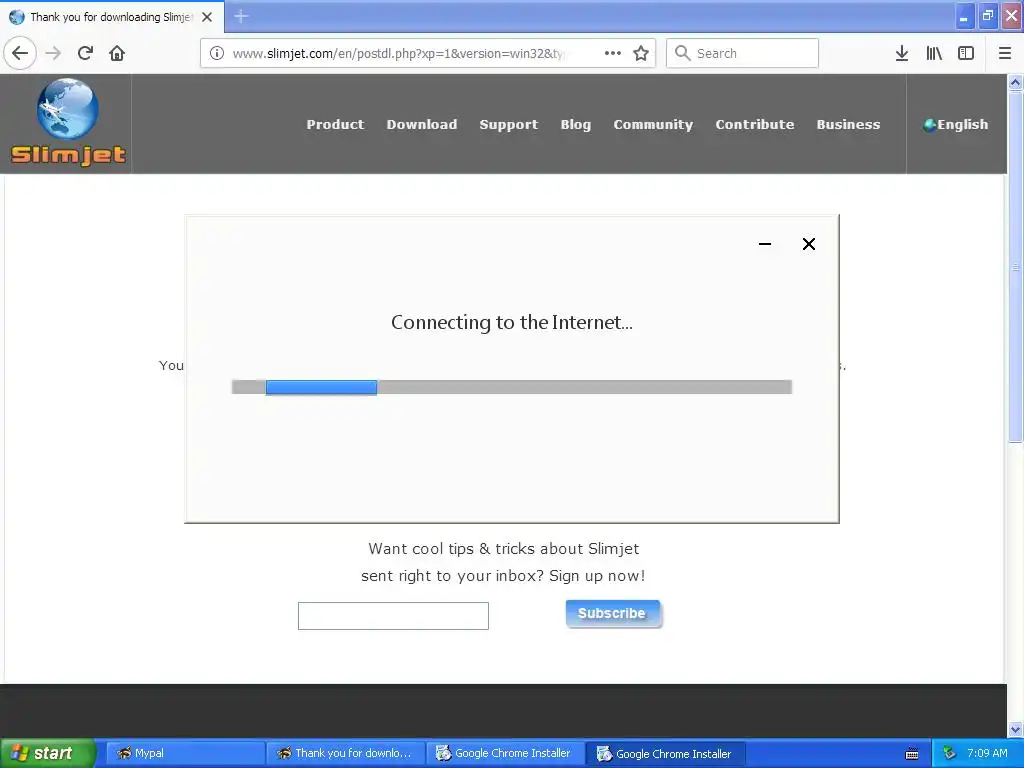Switch to active Google Chrome Installer taskbar item
The width and height of the screenshot is (1024, 768).
[665, 753]
